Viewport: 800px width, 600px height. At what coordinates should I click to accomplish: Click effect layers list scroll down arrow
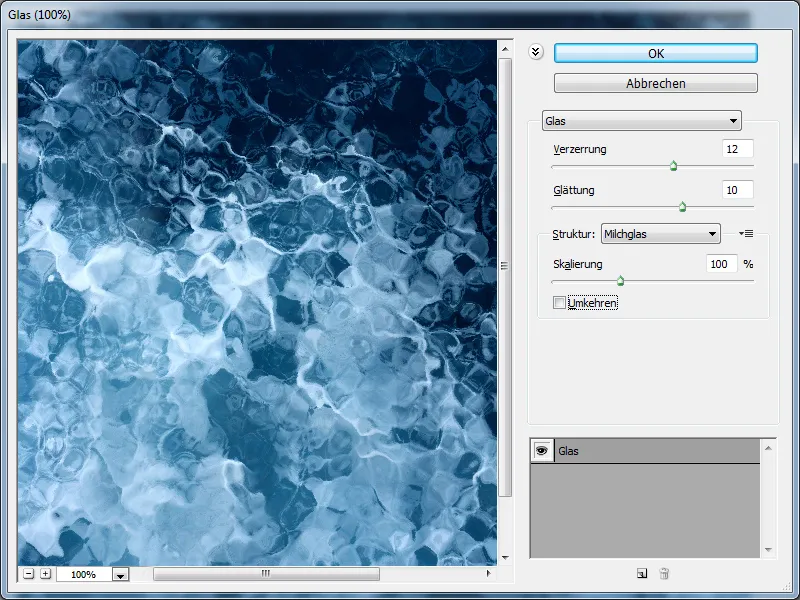pyautogui.click(x=768, y=549)
